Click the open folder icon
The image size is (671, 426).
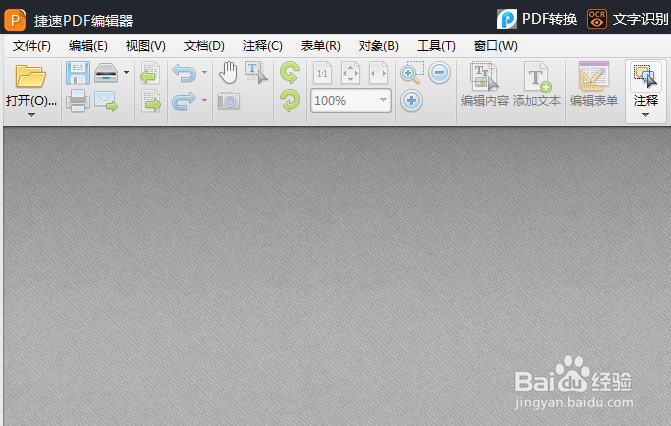(x=30, y=76)
